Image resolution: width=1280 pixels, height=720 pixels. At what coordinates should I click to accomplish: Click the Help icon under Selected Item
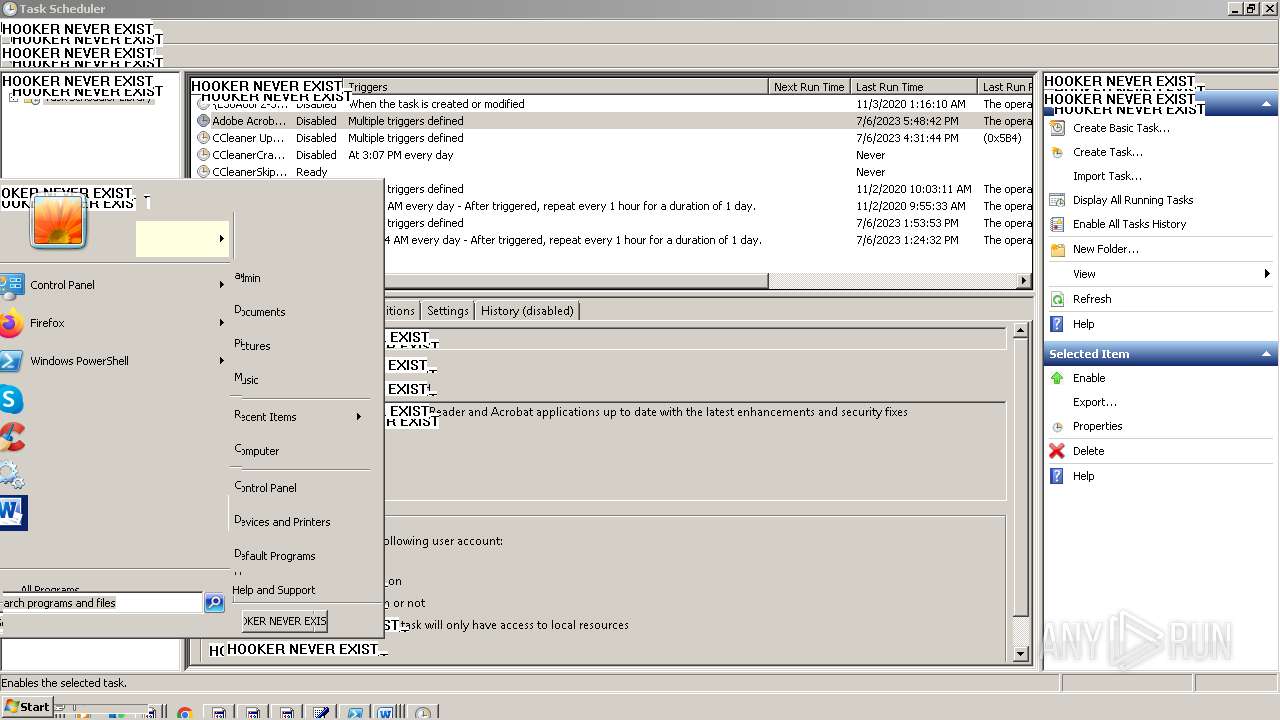[1057, 476]
